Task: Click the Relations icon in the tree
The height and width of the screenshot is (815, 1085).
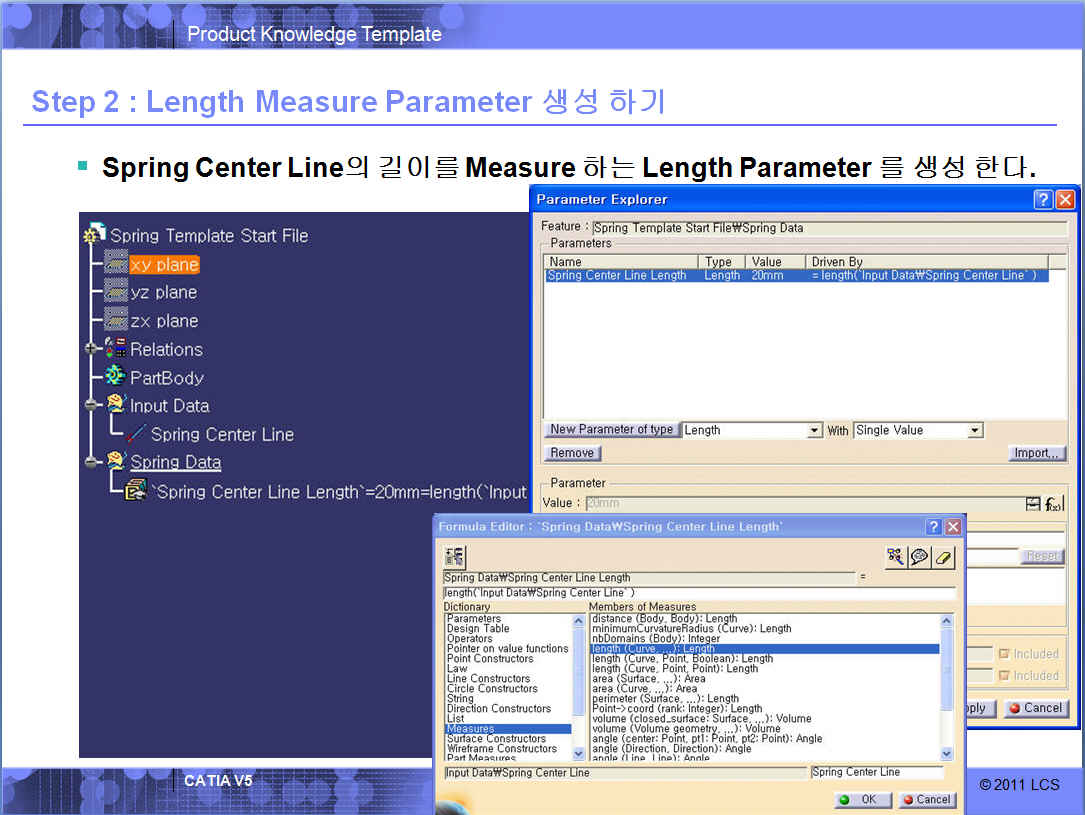Action: tap(117, 349)
